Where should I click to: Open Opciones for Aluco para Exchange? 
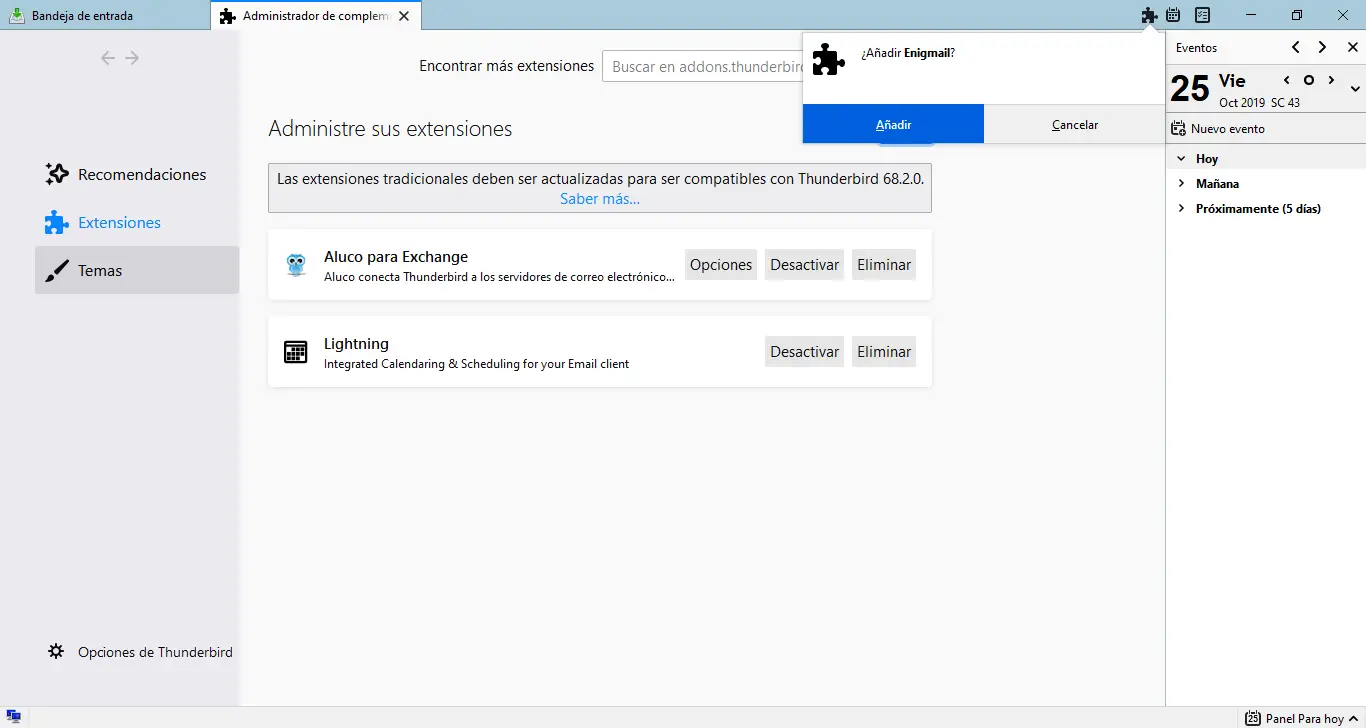pyautogui.click(x=721, y=265)
